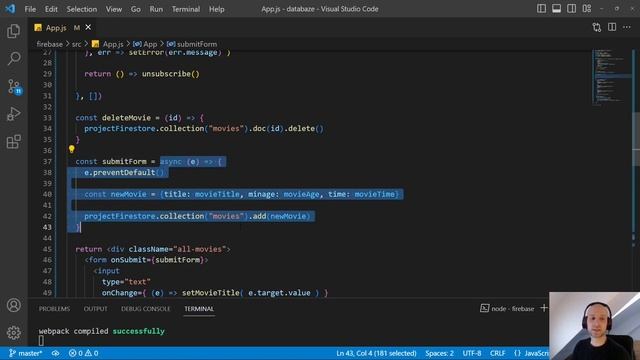640x360 pixels.
Task: Switch to the OUTPUT panel tab
Action: (96, 309)
